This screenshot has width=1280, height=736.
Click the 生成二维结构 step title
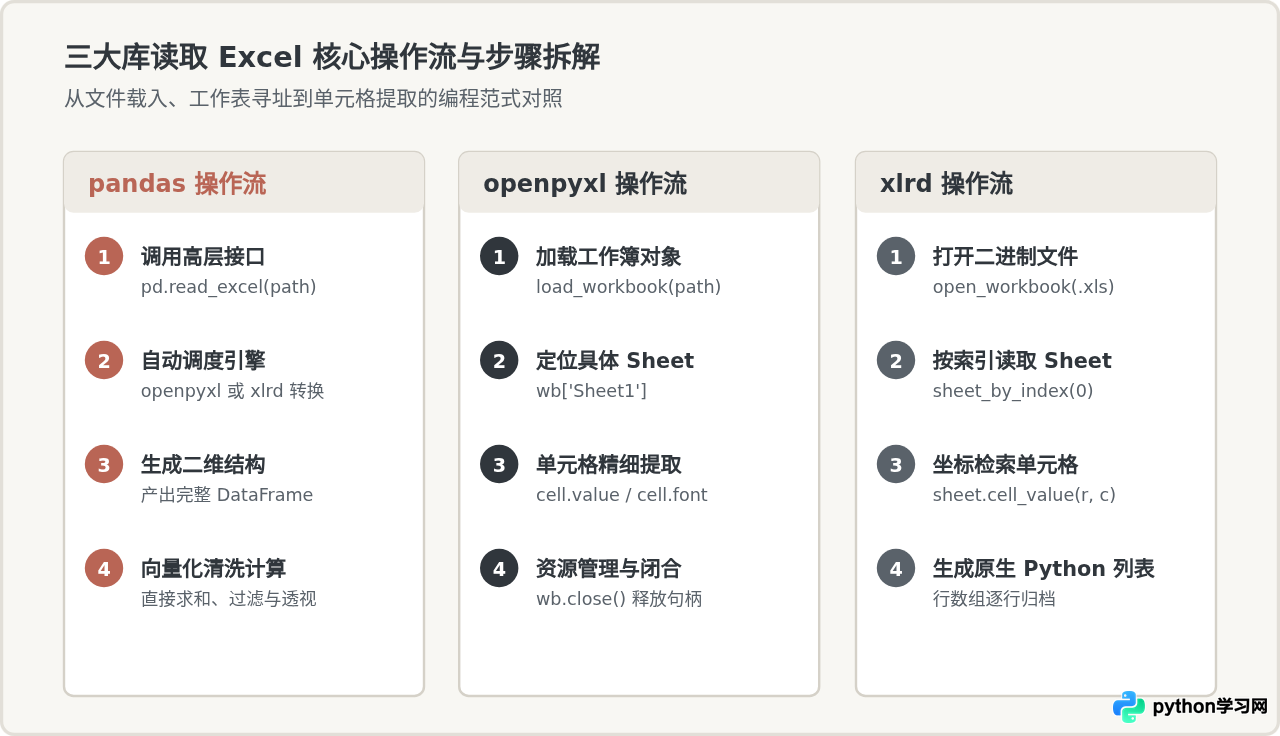(x=203, y=465)
